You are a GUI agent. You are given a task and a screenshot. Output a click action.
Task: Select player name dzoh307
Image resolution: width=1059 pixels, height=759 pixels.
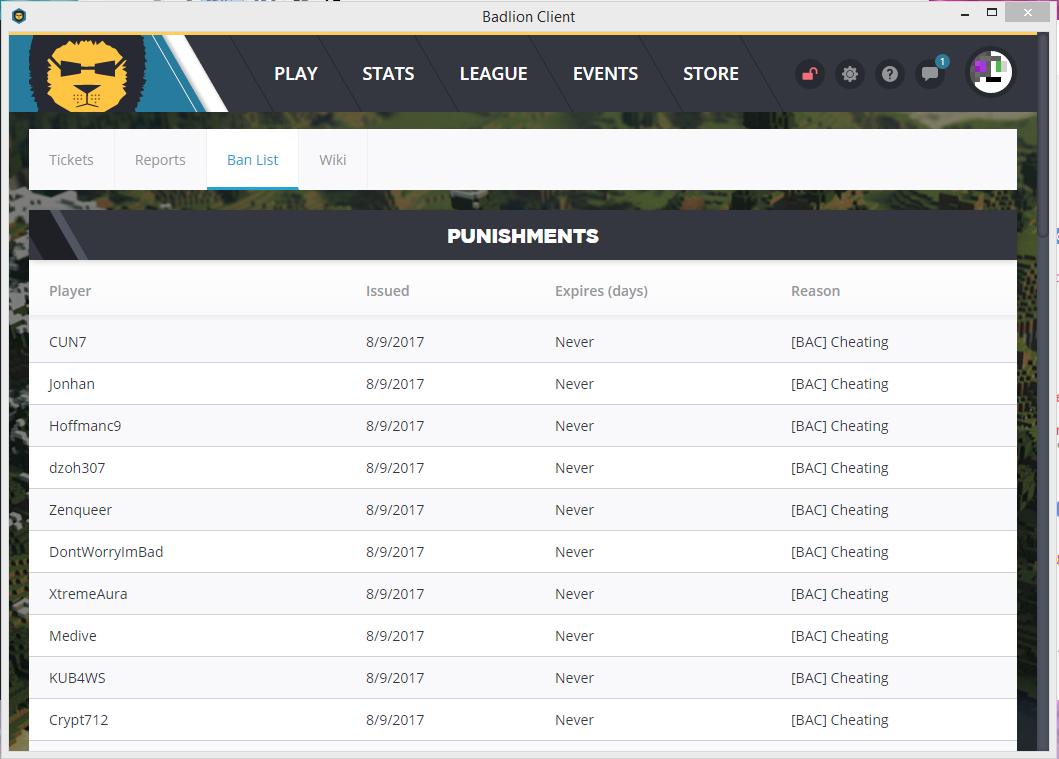[77, 468]
